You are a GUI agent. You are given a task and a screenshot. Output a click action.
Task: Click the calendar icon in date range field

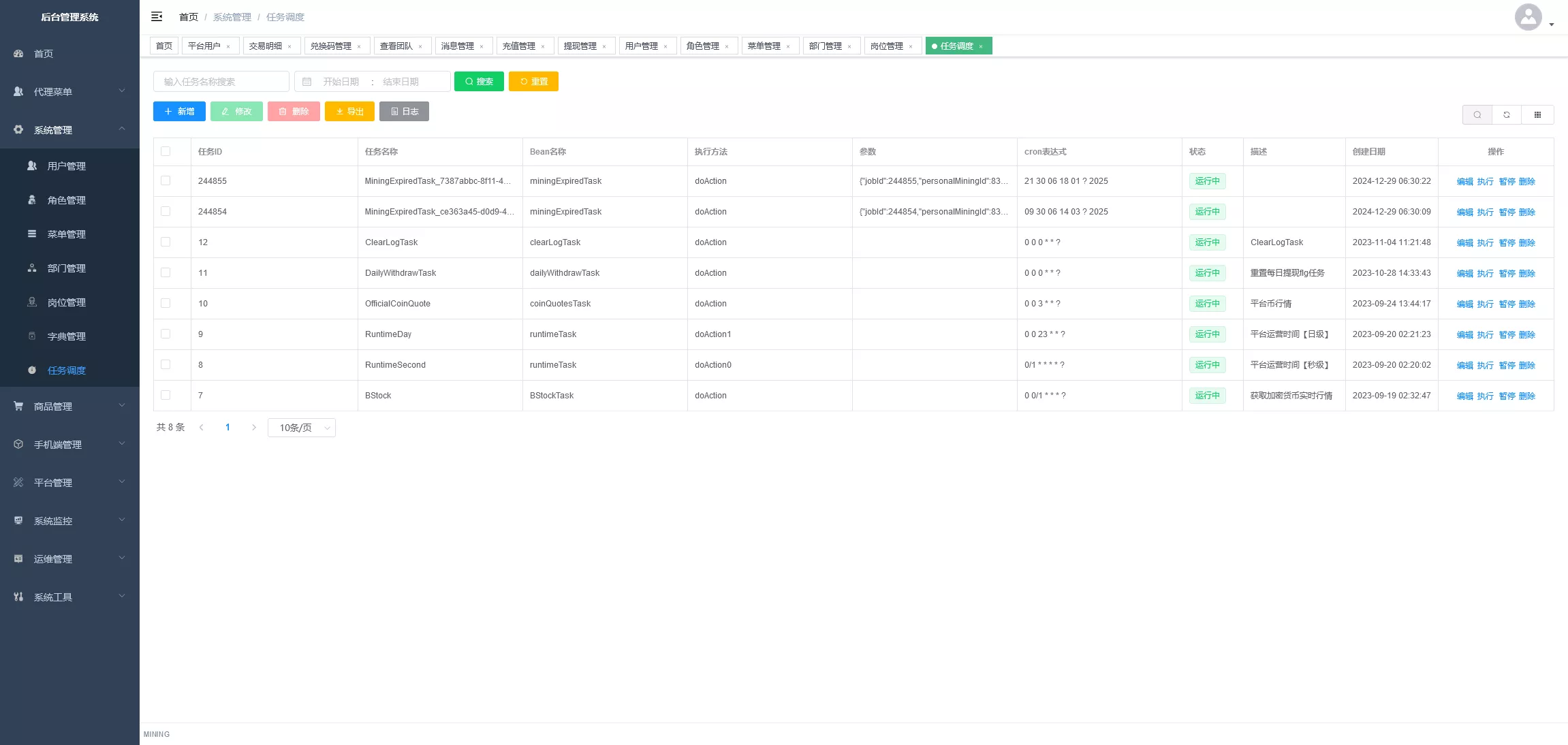pyautogui.click(x=307, y=82)
